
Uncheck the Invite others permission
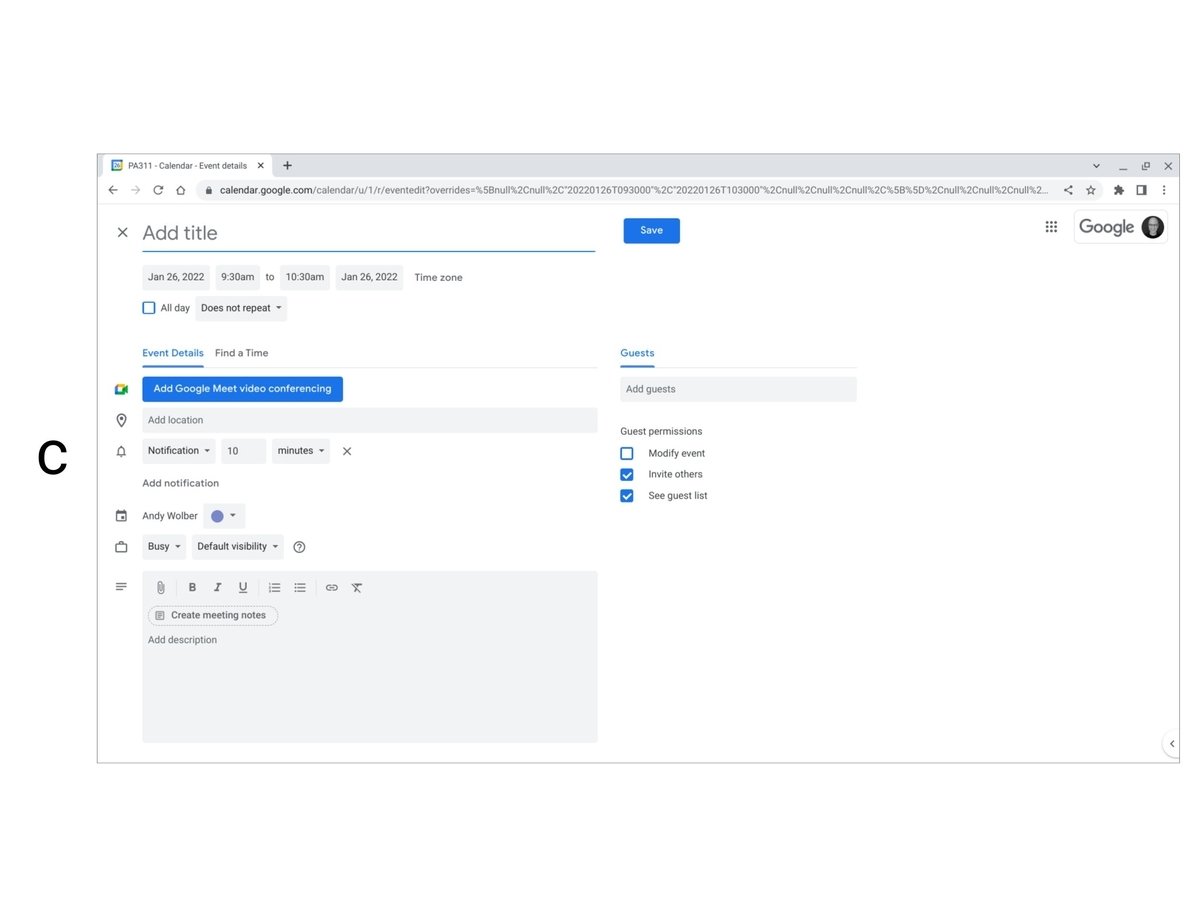click(x=627, y=475)
